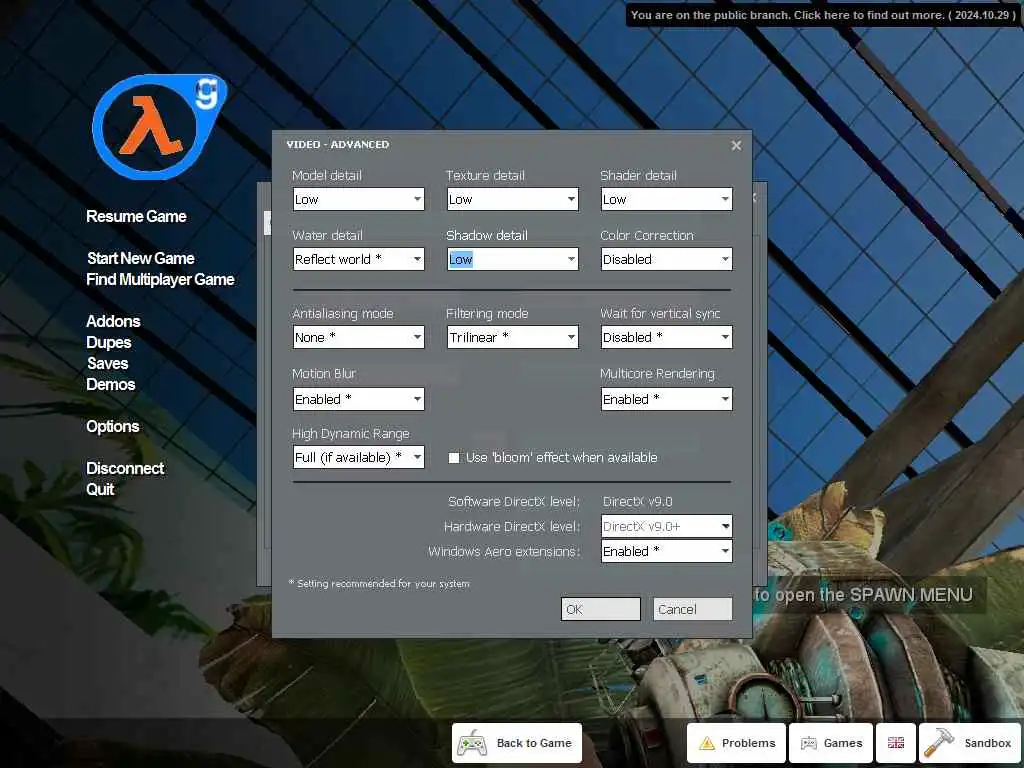Open the Texture detail dropdown
This screenshot has height=768, width=1024.
point(513,199)
